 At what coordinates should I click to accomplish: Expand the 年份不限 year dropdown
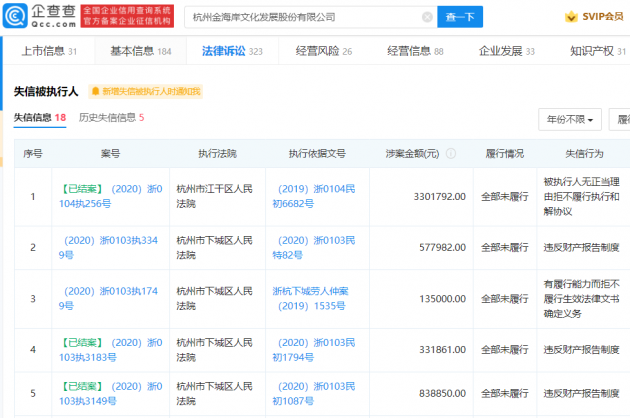570,119
